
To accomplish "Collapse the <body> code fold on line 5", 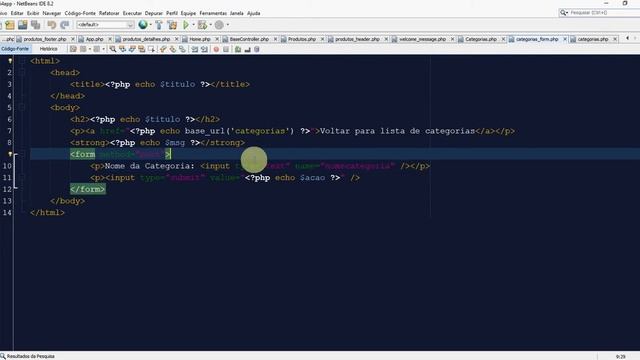I will click(22, 107).
